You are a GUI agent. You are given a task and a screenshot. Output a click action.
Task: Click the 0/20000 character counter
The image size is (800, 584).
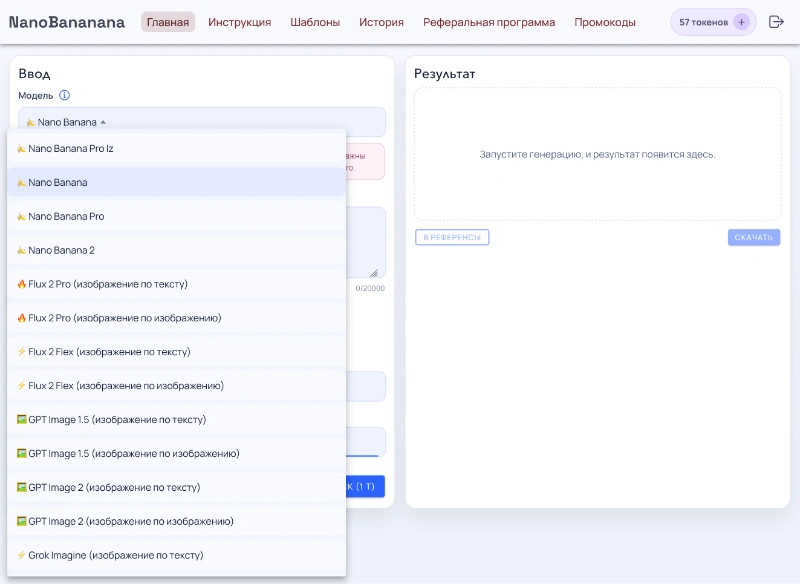[370, 288]
